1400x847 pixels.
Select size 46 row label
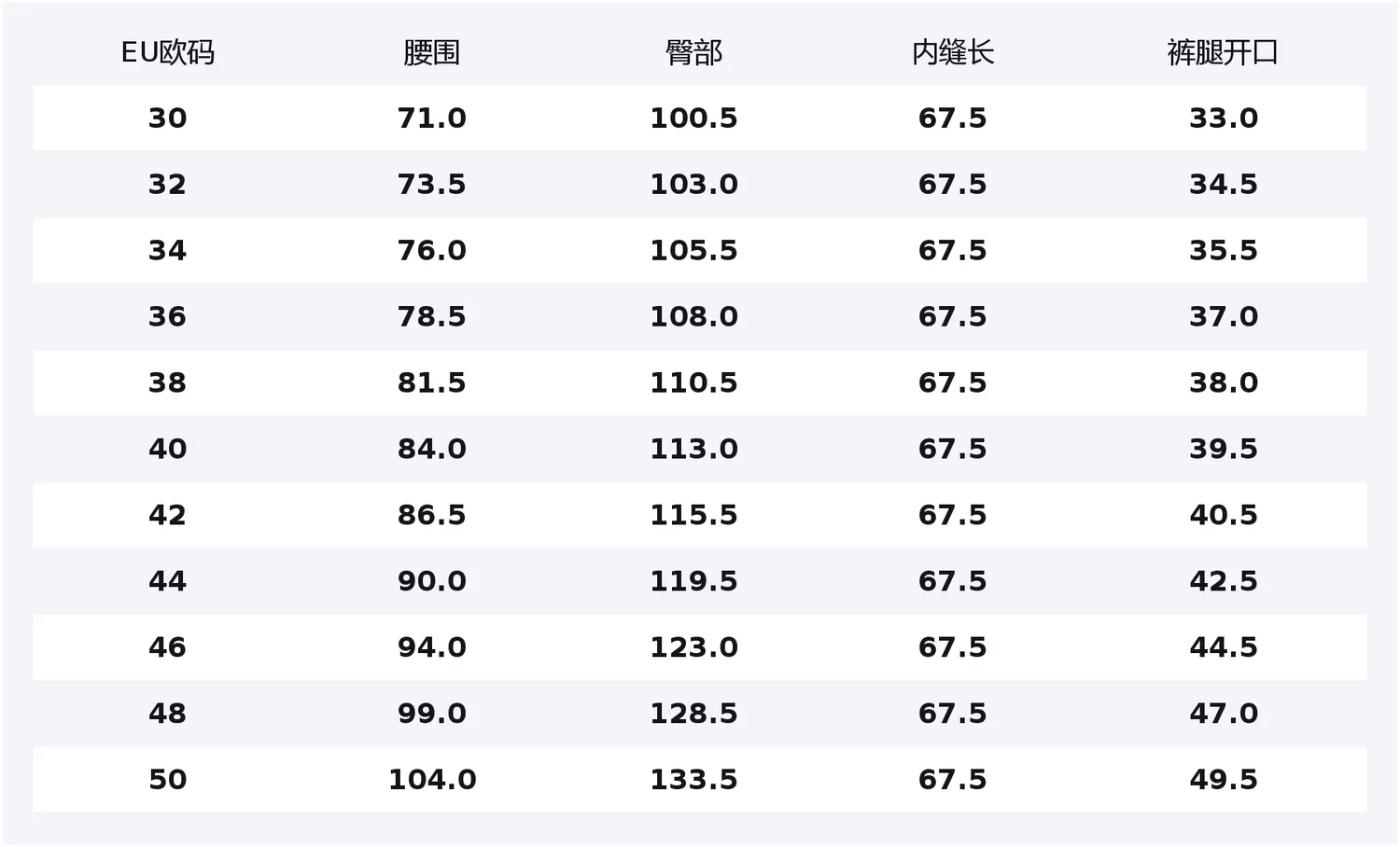point(168,648)
